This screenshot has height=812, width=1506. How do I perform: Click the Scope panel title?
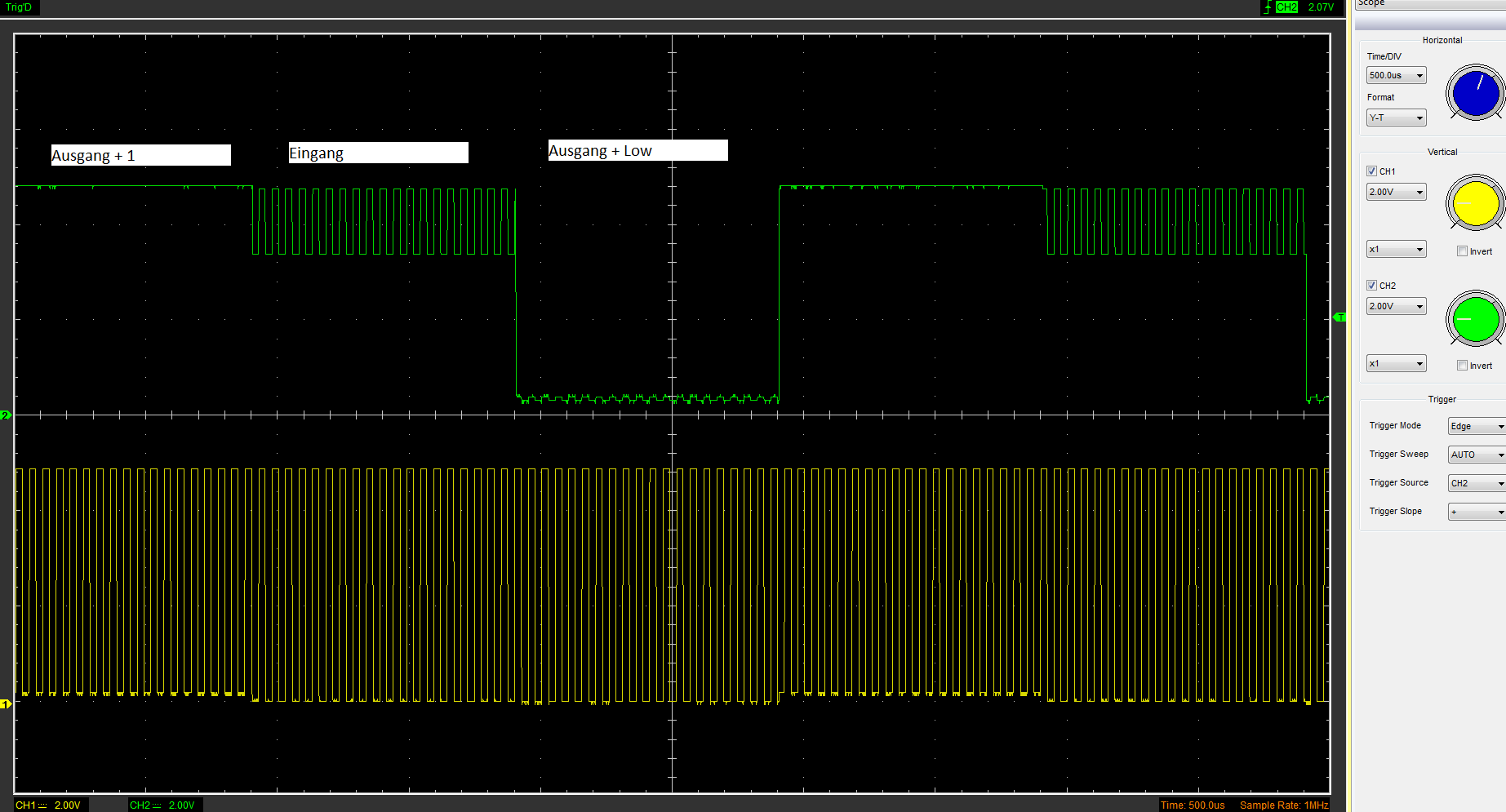pos(1371,3)
